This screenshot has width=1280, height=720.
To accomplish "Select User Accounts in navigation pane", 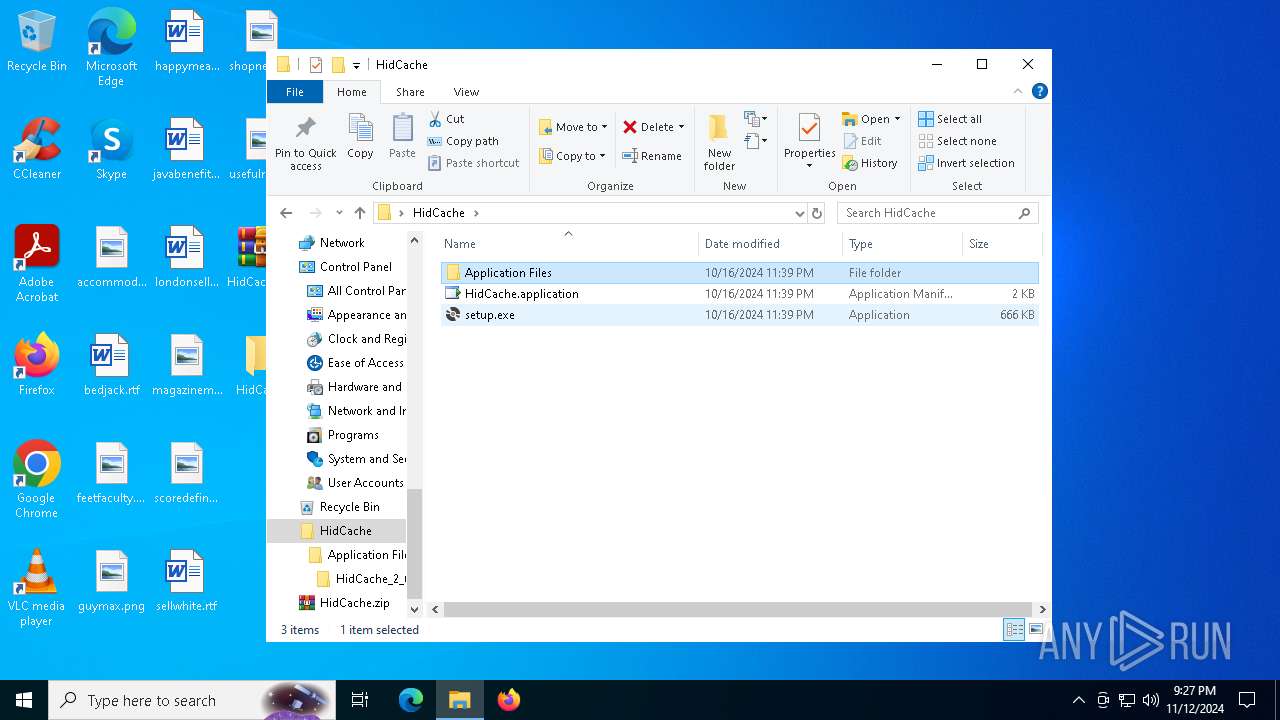I will pos(365,483).
